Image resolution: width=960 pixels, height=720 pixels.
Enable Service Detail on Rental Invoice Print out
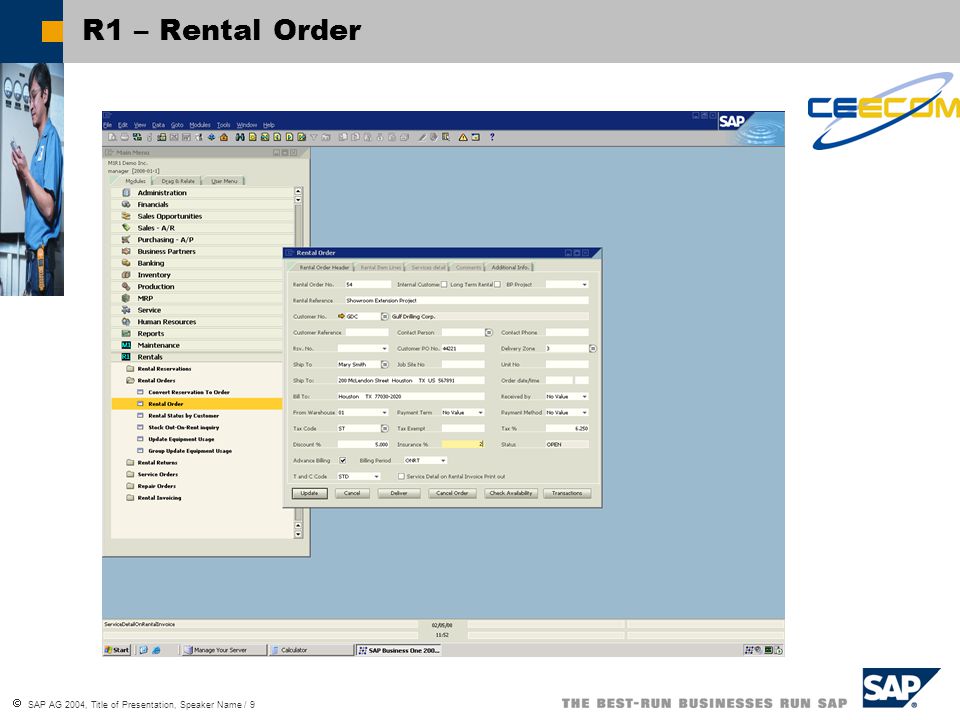pyautogui.click(x=402, y=476)
